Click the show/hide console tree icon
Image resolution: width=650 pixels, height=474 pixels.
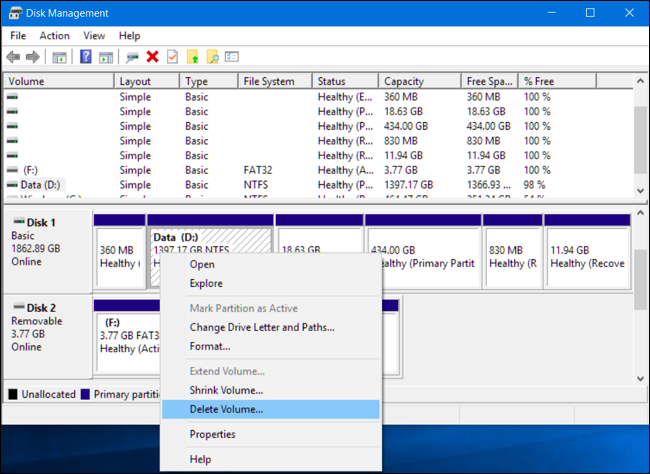[x=59, y=57]
